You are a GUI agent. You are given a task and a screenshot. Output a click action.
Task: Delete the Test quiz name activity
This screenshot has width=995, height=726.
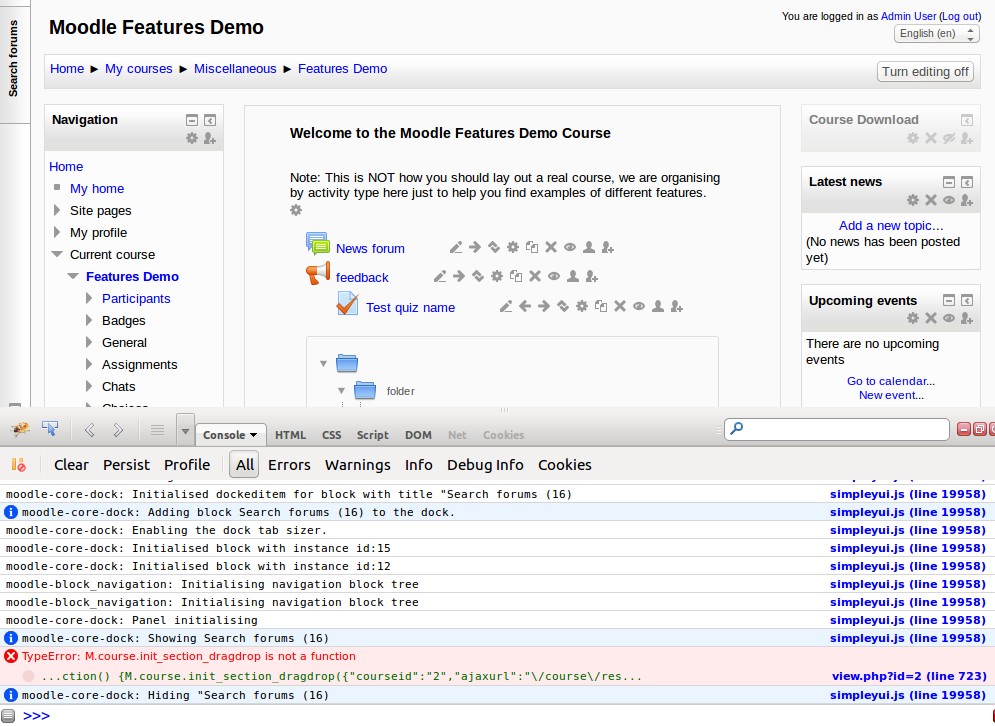(x=620, y=307)
